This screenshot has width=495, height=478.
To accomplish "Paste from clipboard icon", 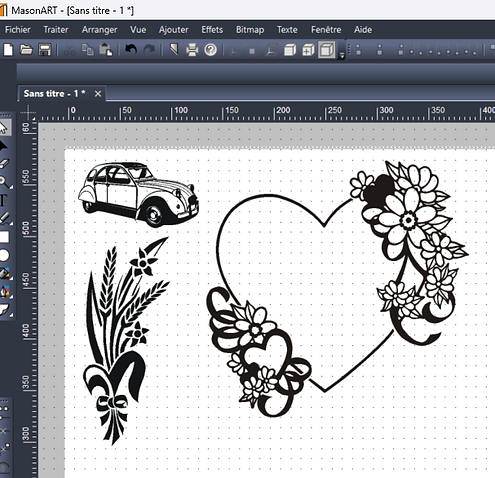I will pyautogui.click(x=106, y=50).
